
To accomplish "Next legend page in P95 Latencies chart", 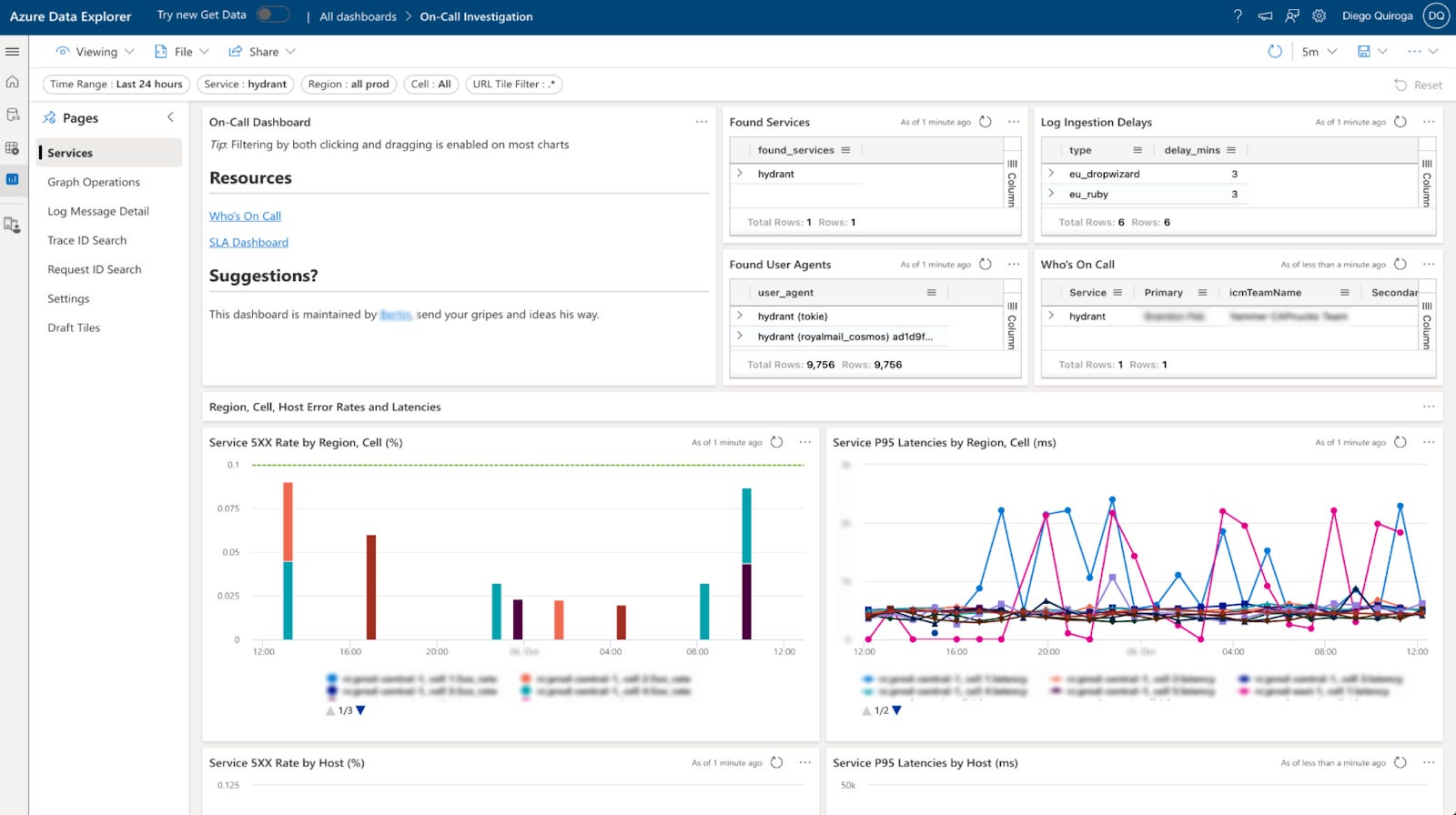I will click(896, 710).
